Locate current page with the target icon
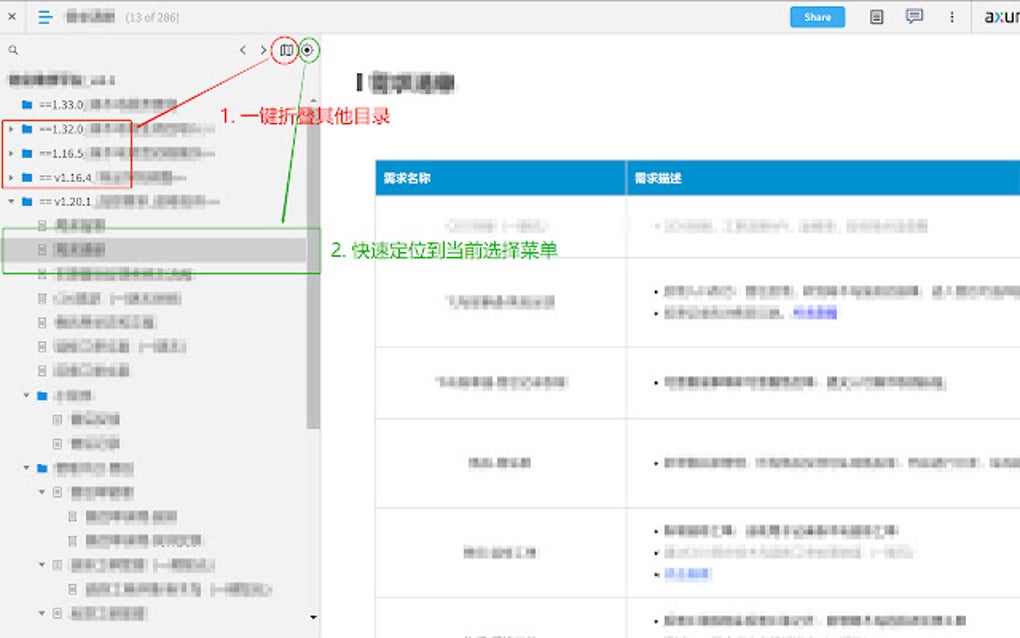Image resolution: width=1020 pixels, height=638 pixels. point(307,49)
